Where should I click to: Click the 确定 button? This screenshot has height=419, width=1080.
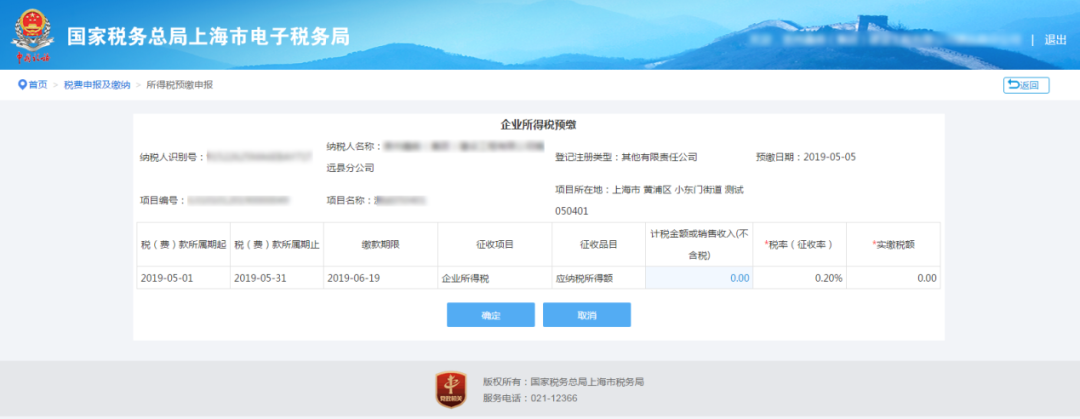pyautogui.click(x=490, y=315)
